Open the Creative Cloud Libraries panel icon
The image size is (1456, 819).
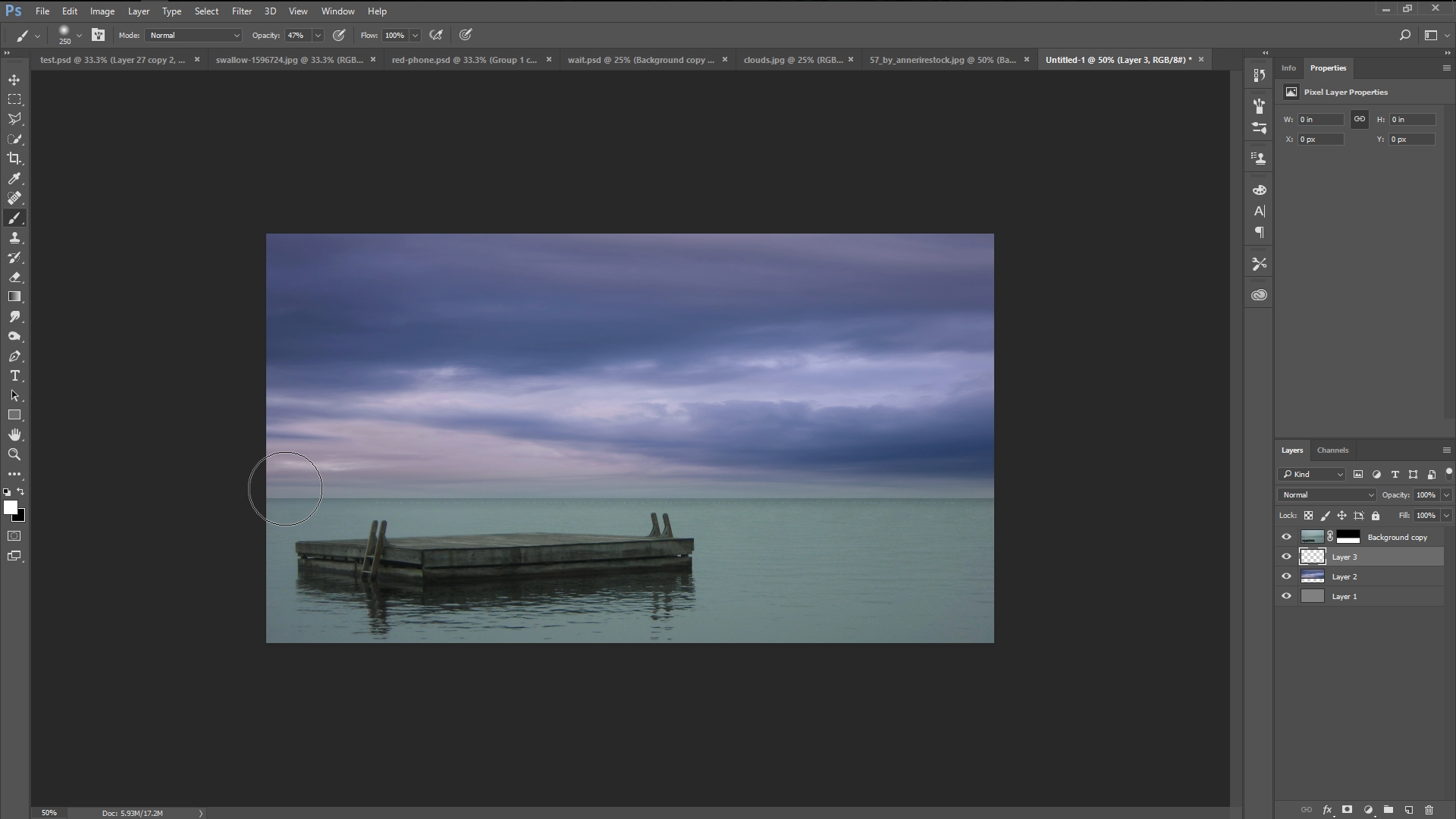click(x=1260, y=295)
